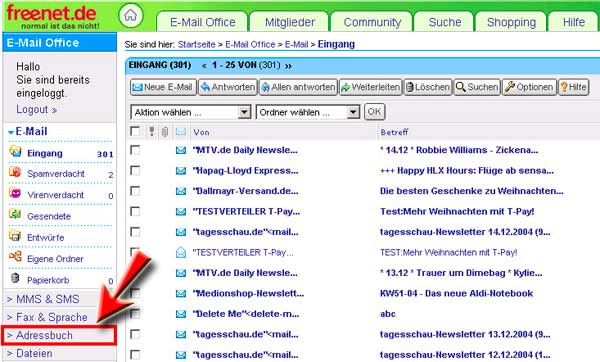This screenshot has width=600, height=362.
Task: Check the Dallmayr-Versand.de mail checkbox
Action: 135,191
